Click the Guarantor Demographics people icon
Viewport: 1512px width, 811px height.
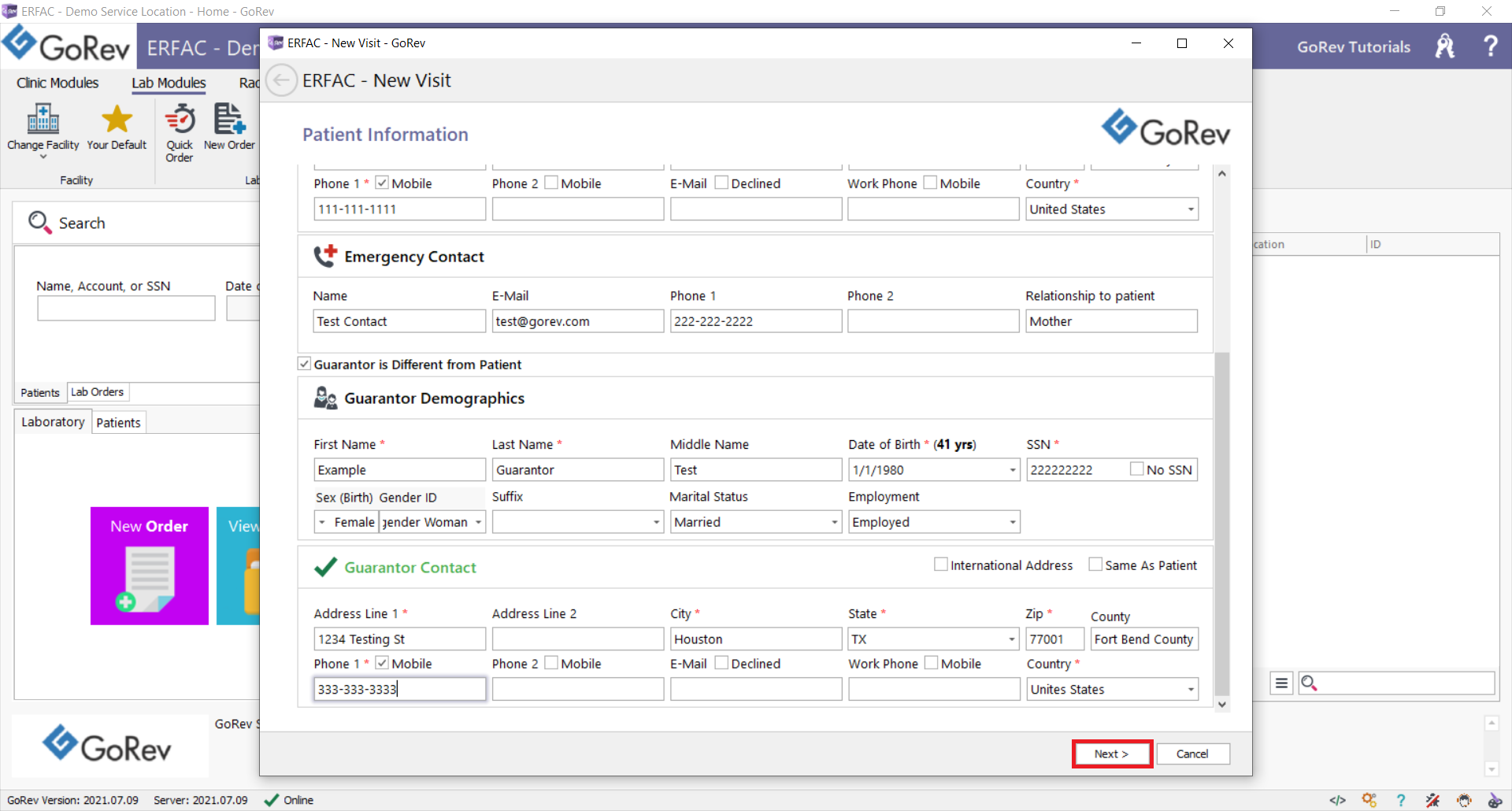tap(325, 398)
